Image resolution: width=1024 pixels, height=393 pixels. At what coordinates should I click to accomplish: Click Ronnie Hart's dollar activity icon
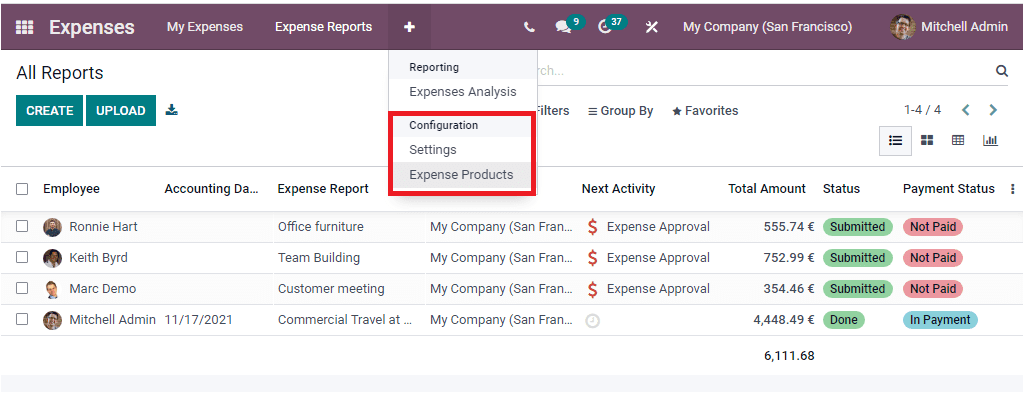[x=592, y=227]
